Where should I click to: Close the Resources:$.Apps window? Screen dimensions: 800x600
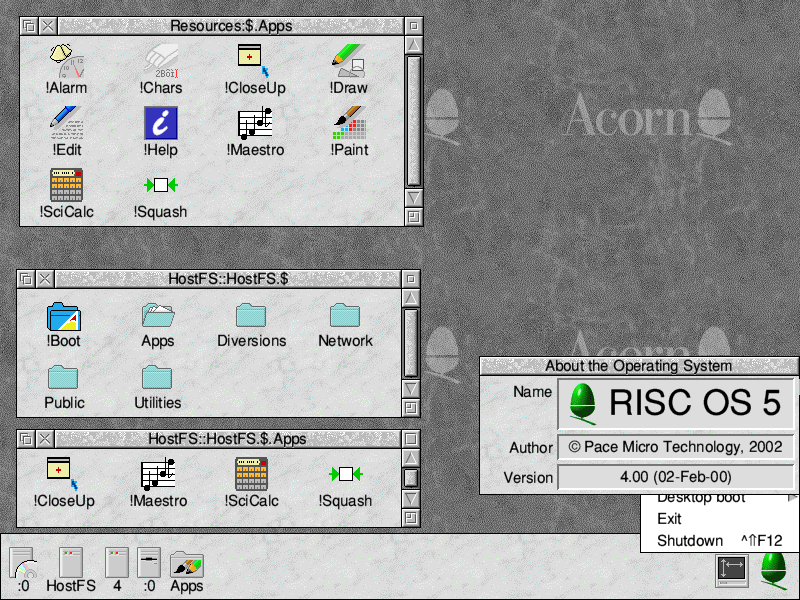[48, 26]
